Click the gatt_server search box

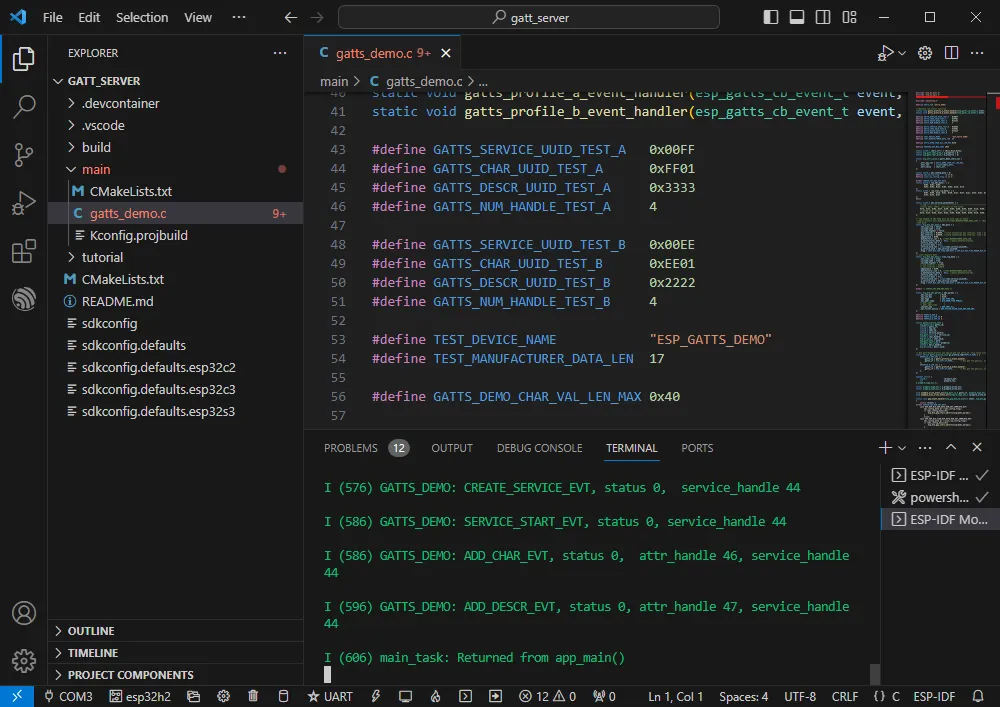click(x=528, y=17)
